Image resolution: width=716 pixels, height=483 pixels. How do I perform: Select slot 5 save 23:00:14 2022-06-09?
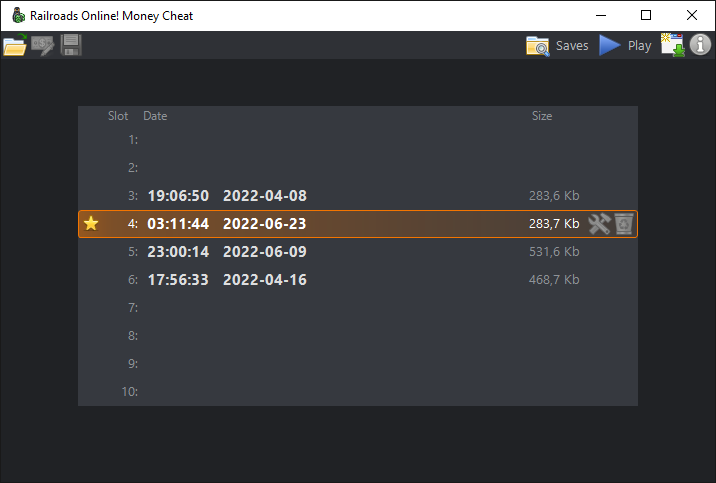pyautogui.click(x=358, y=252)
